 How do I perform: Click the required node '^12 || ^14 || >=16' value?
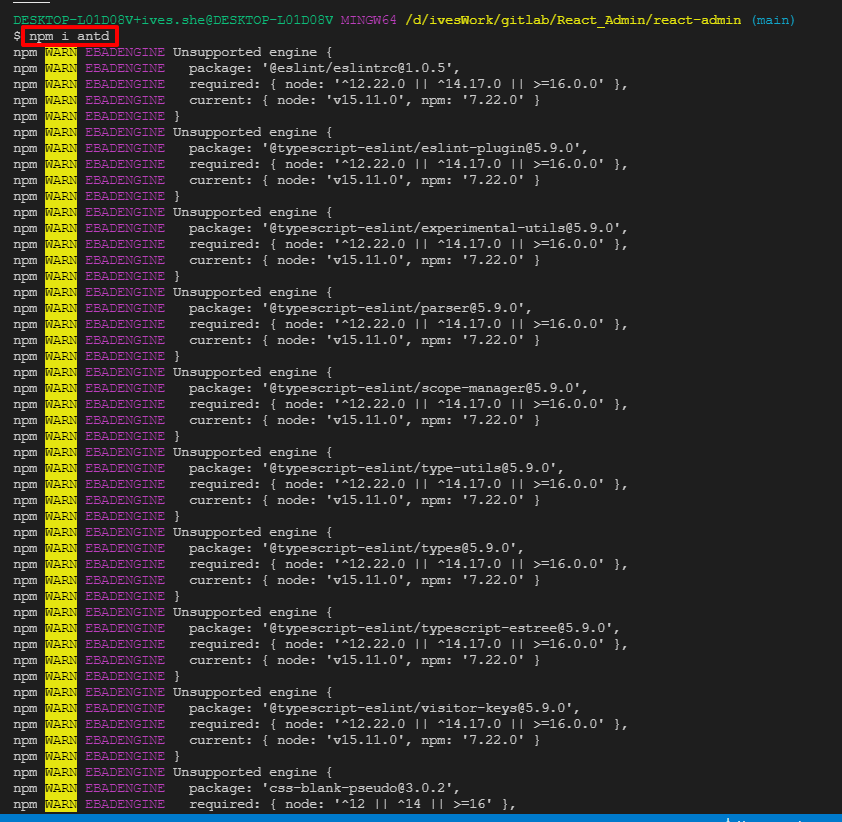click(x=412, y=804)
